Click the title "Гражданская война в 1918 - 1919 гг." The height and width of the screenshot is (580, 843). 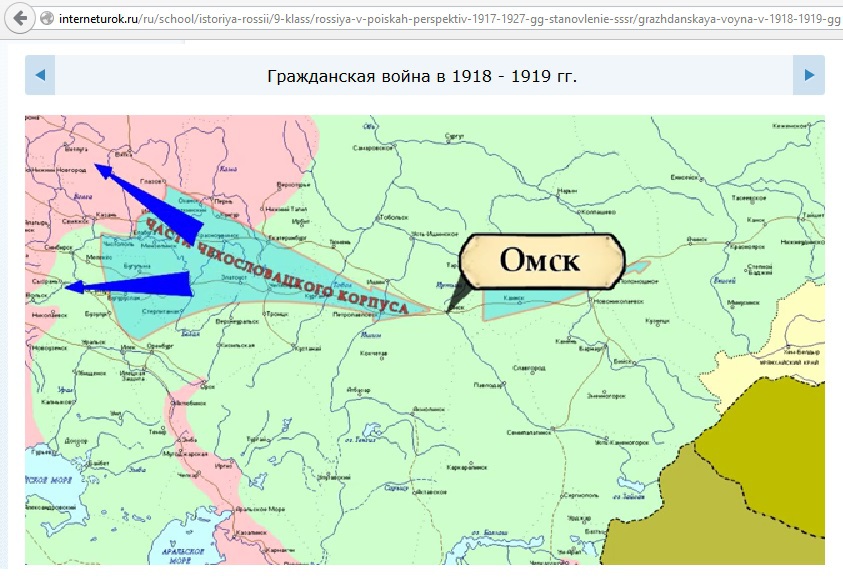[423, 77]
